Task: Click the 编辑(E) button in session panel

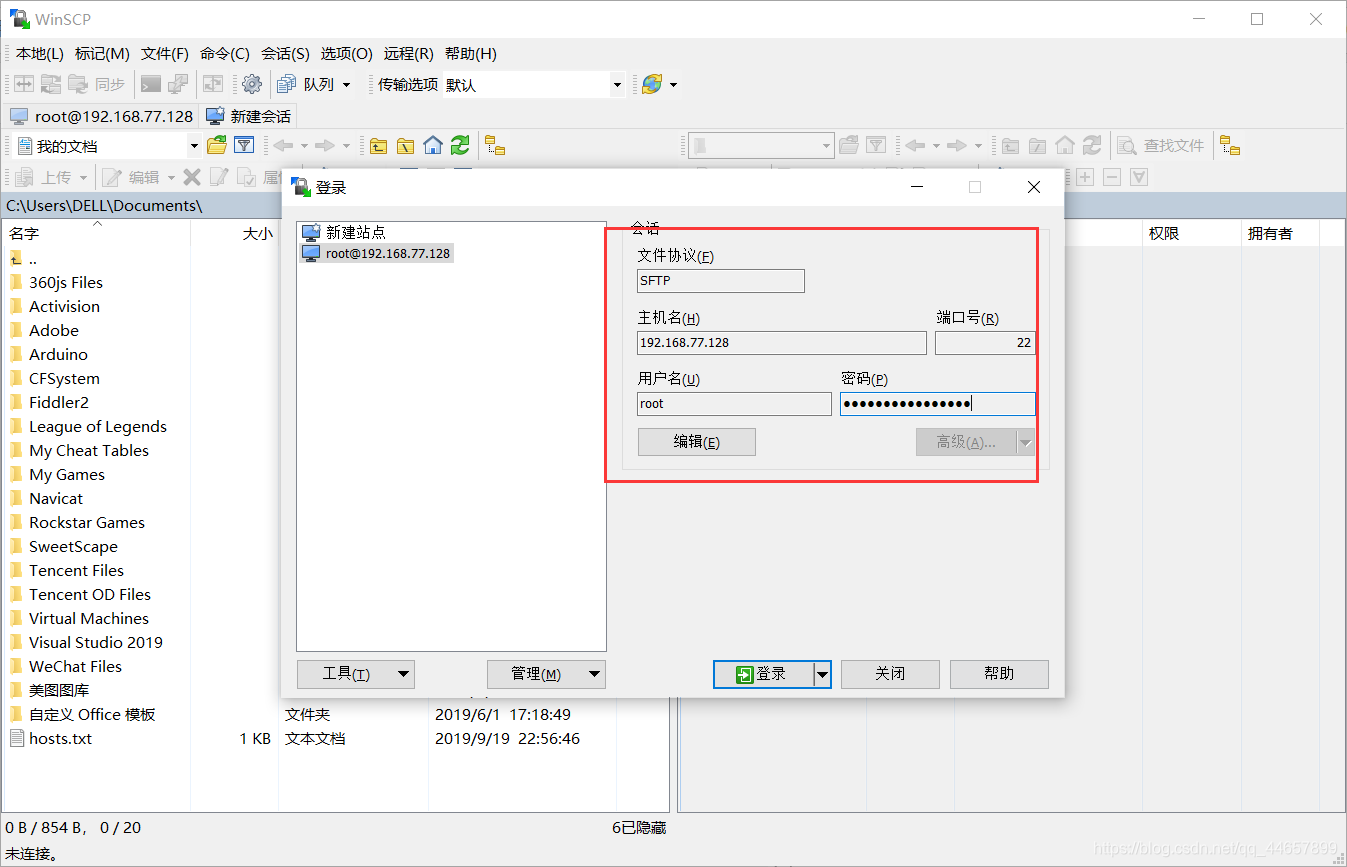Action: [x=696, y=442]
